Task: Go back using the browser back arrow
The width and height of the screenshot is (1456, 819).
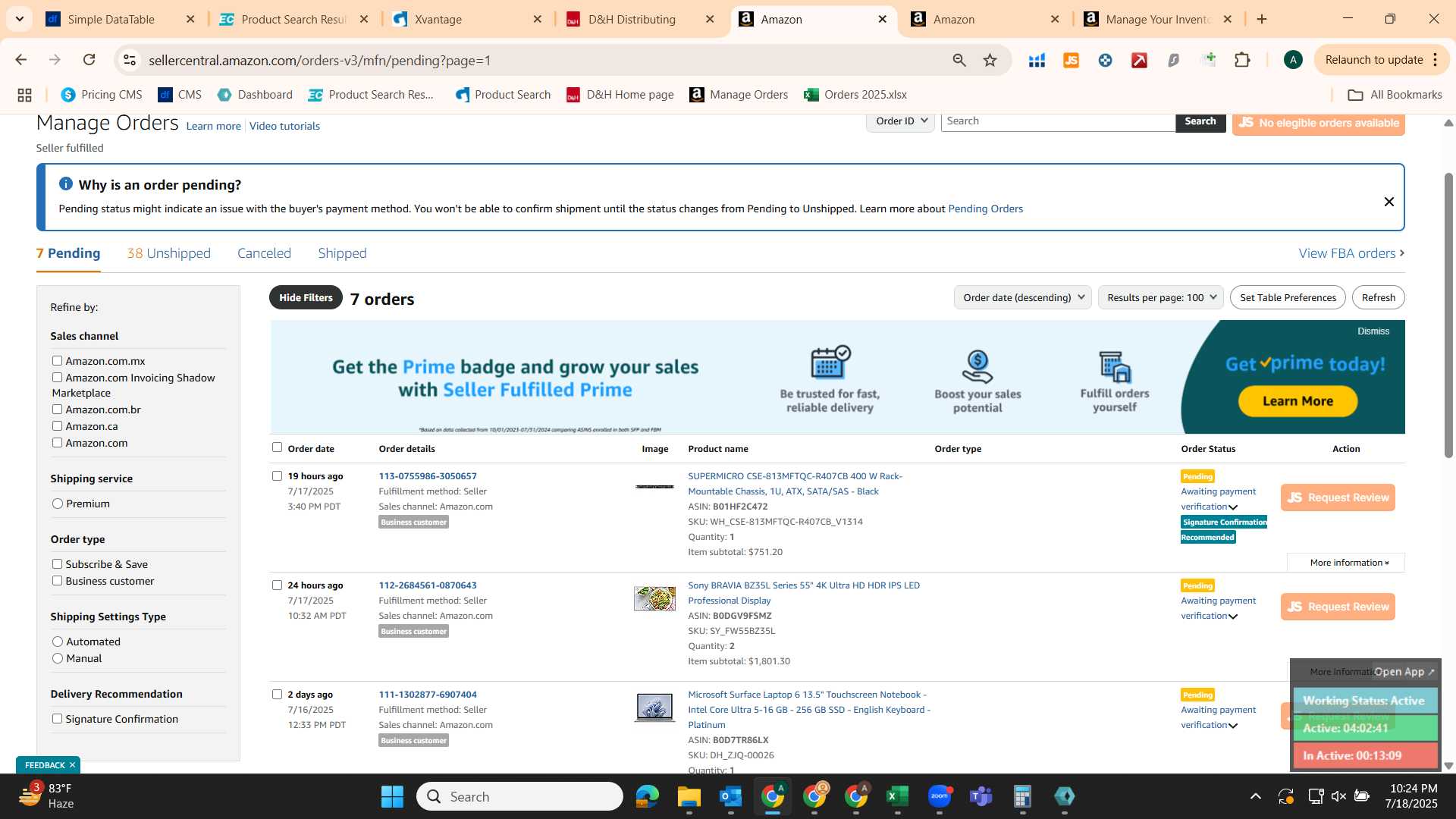Action: (21, 60)
